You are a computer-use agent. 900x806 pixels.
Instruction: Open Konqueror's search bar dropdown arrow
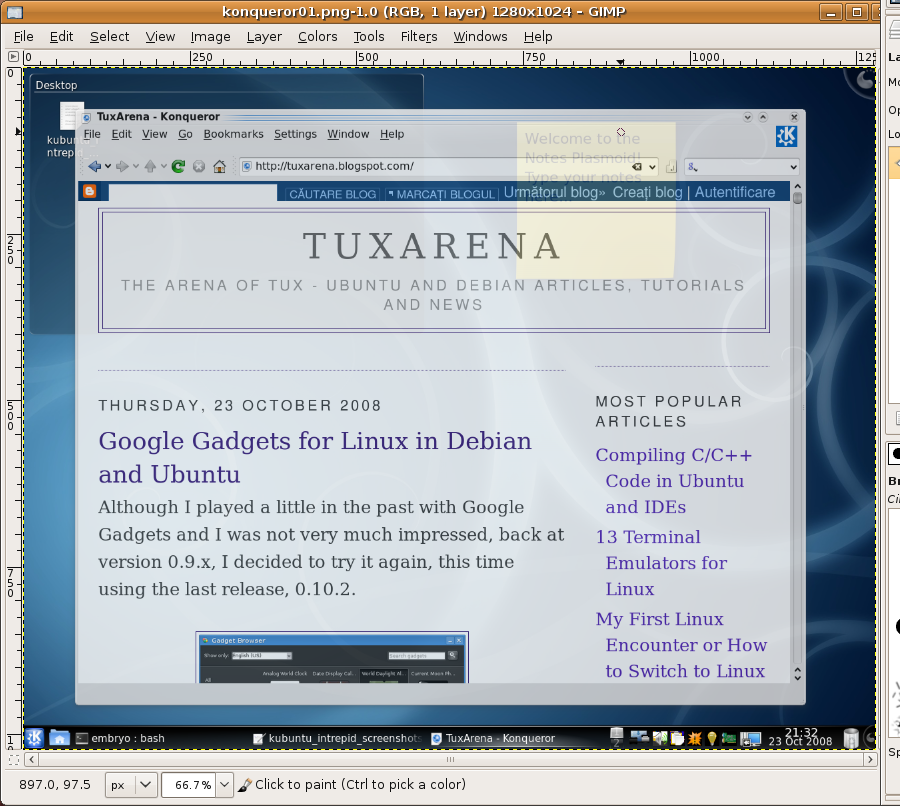coord(793,167)
